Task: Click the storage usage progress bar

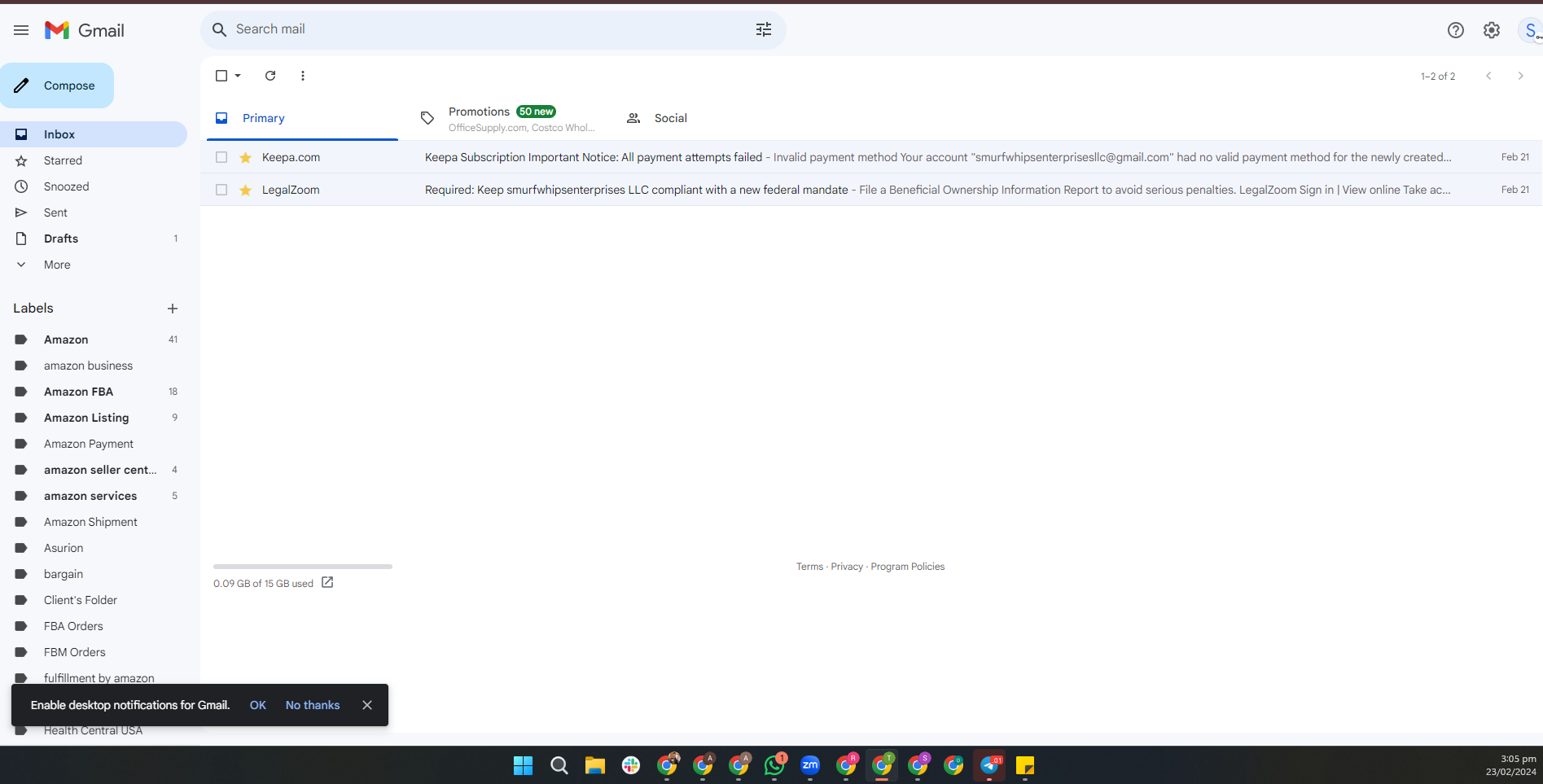Action: pos(303,567)
